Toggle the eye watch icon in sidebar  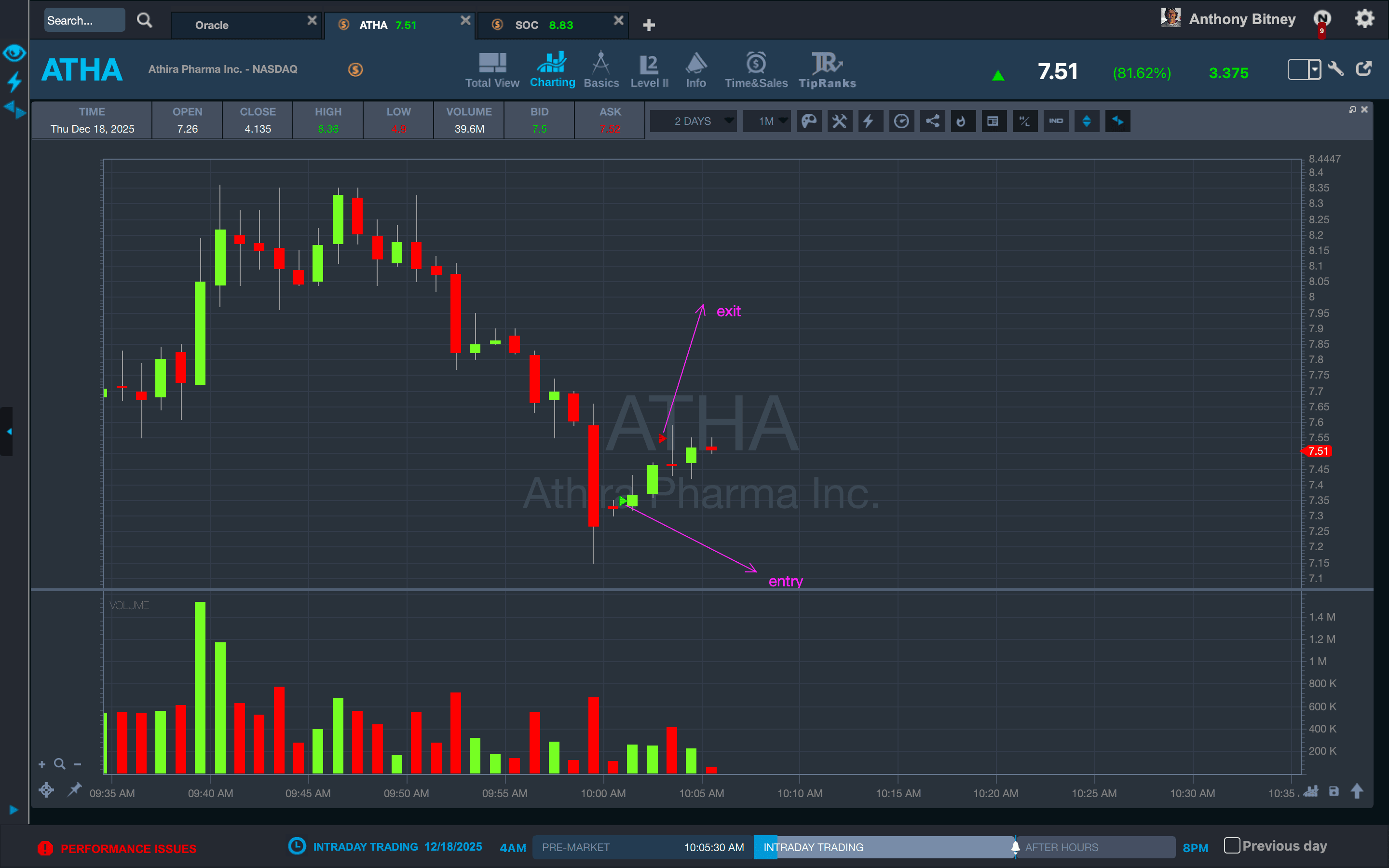click(14, 54)
